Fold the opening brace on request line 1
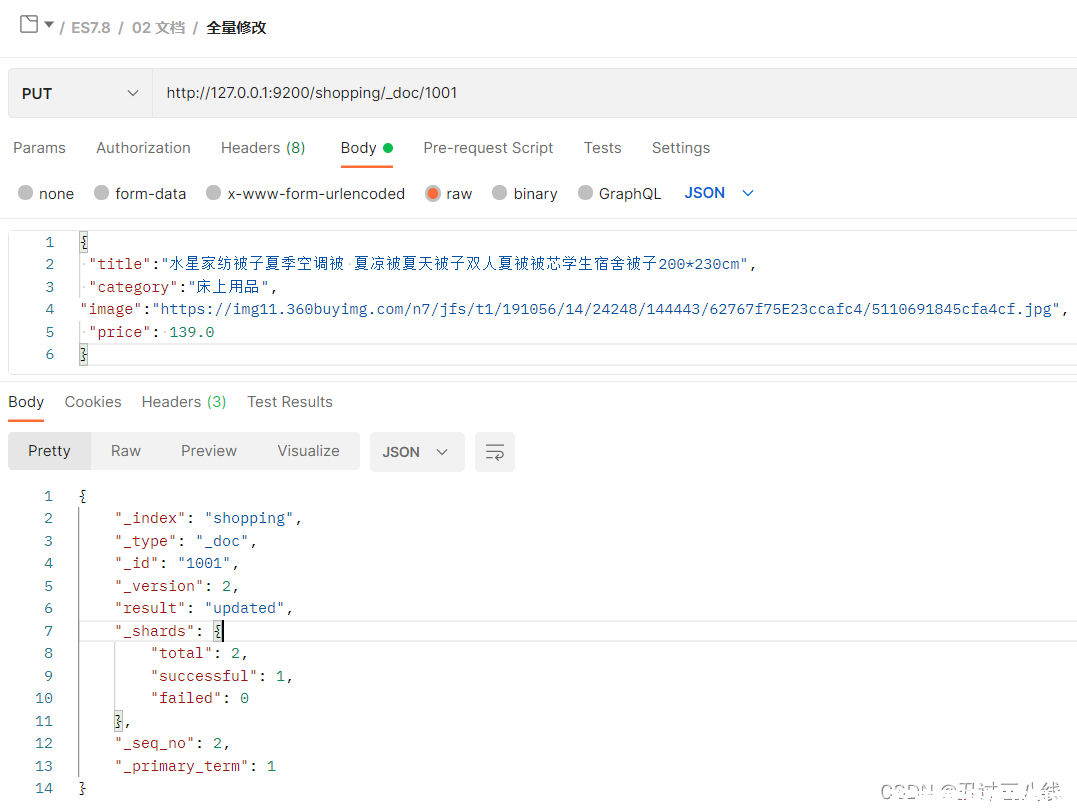1077x812 pixels. (84, 242)
